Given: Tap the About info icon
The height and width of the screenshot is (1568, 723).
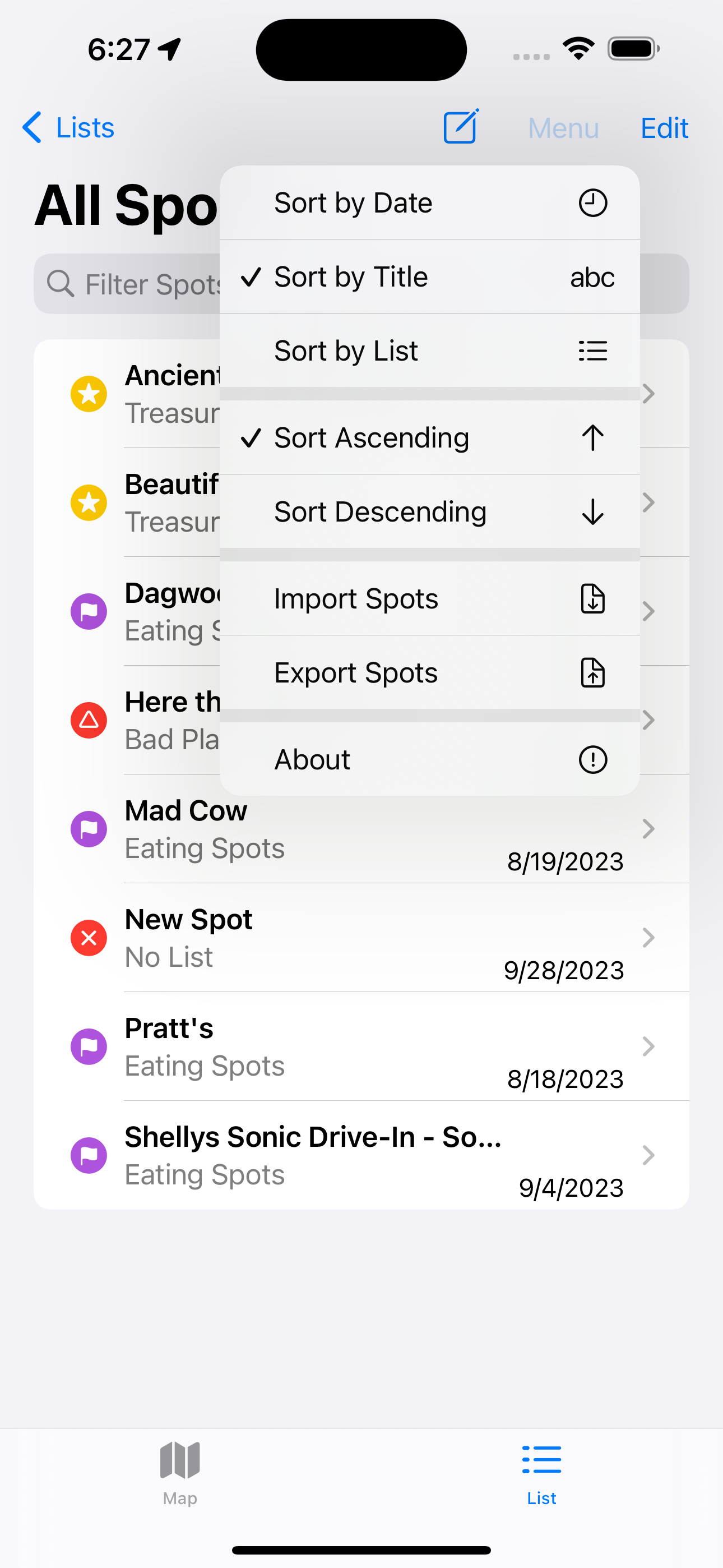Looking at the screenshot, I should [x=593, y=760].
